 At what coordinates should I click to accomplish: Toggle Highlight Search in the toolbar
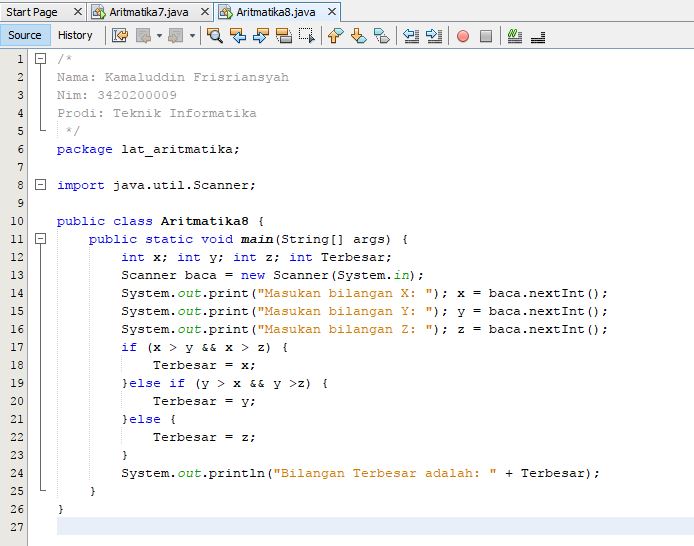(x=284, y=35)
